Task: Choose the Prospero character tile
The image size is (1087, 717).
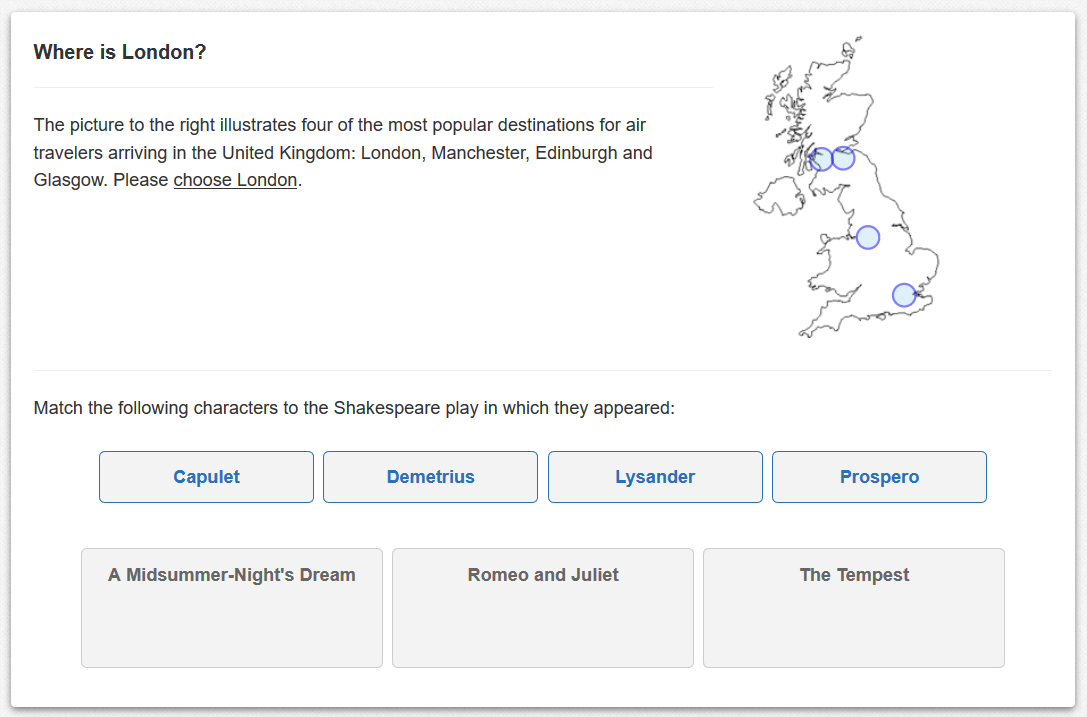Action: point(879,477)
